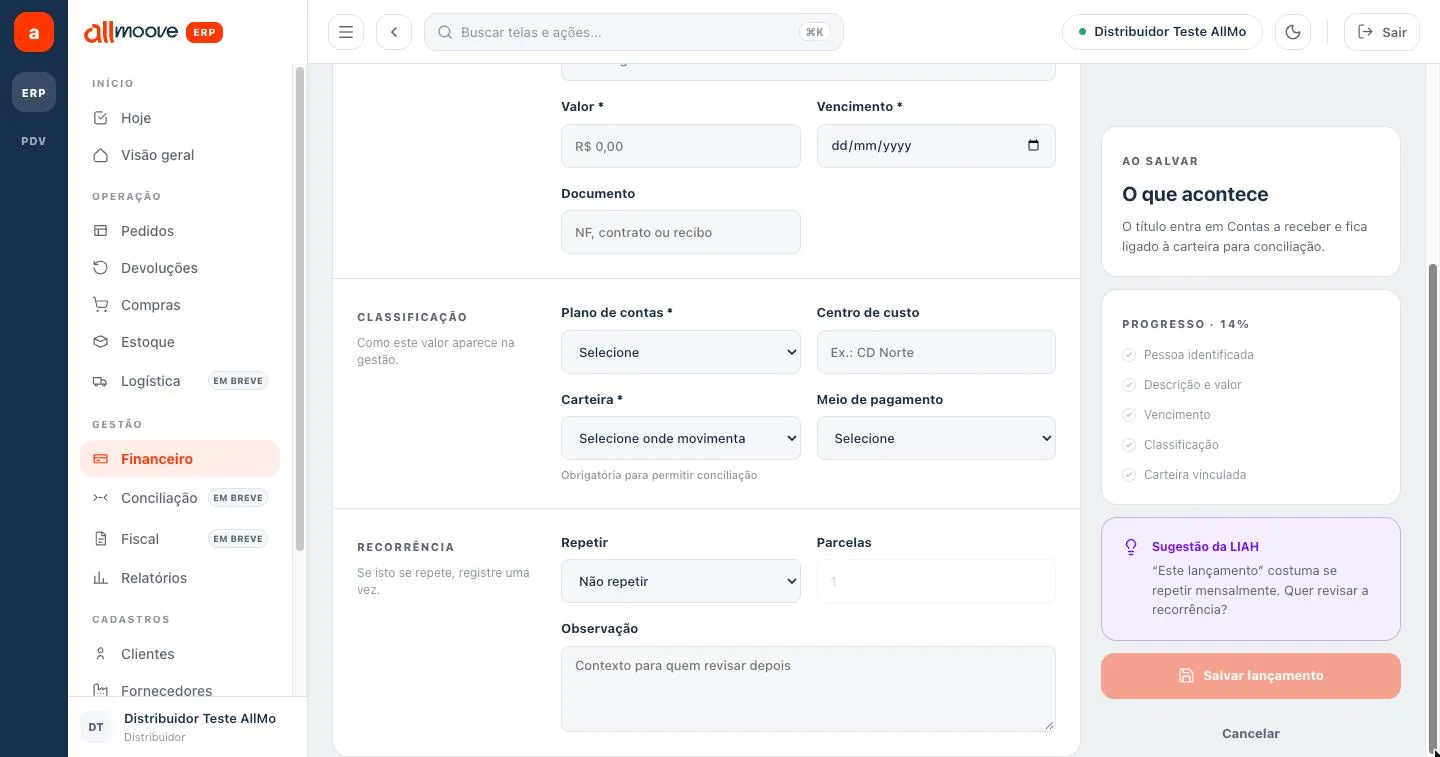The height and width of the screenshot is (757, 1440).
Task: Focus the Observação text area
Action: point(808,689)
